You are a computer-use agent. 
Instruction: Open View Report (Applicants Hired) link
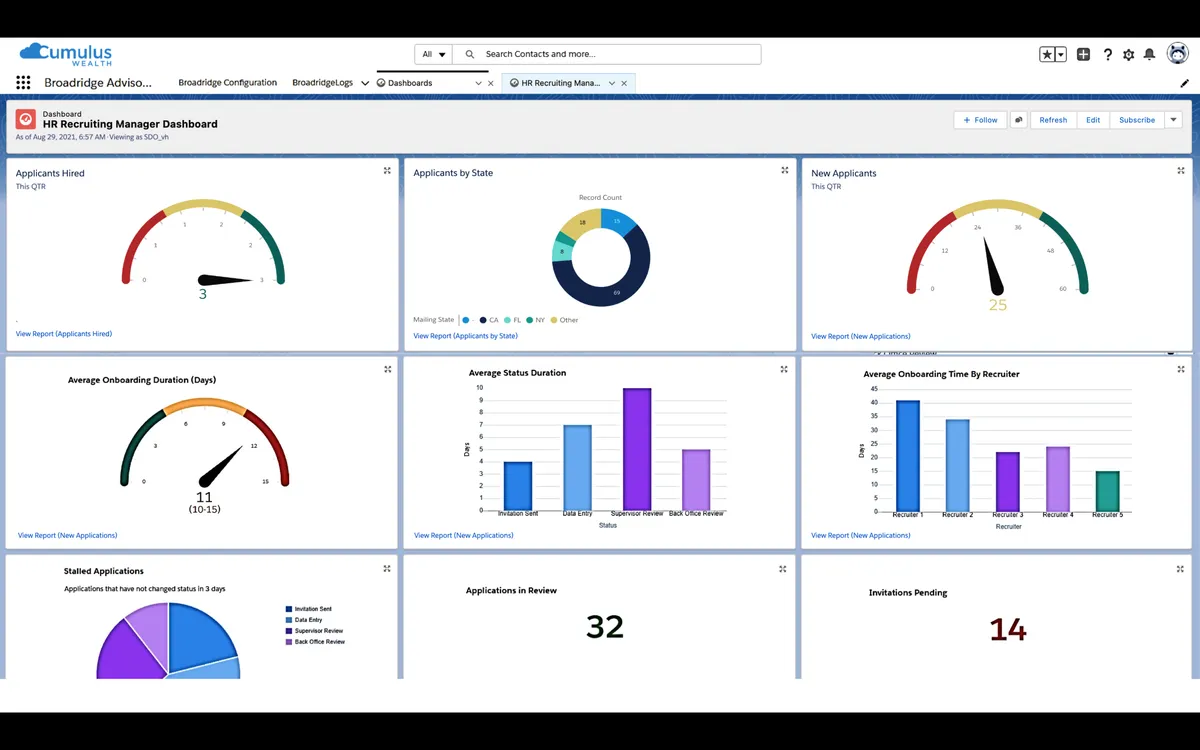tap(64, 334)
